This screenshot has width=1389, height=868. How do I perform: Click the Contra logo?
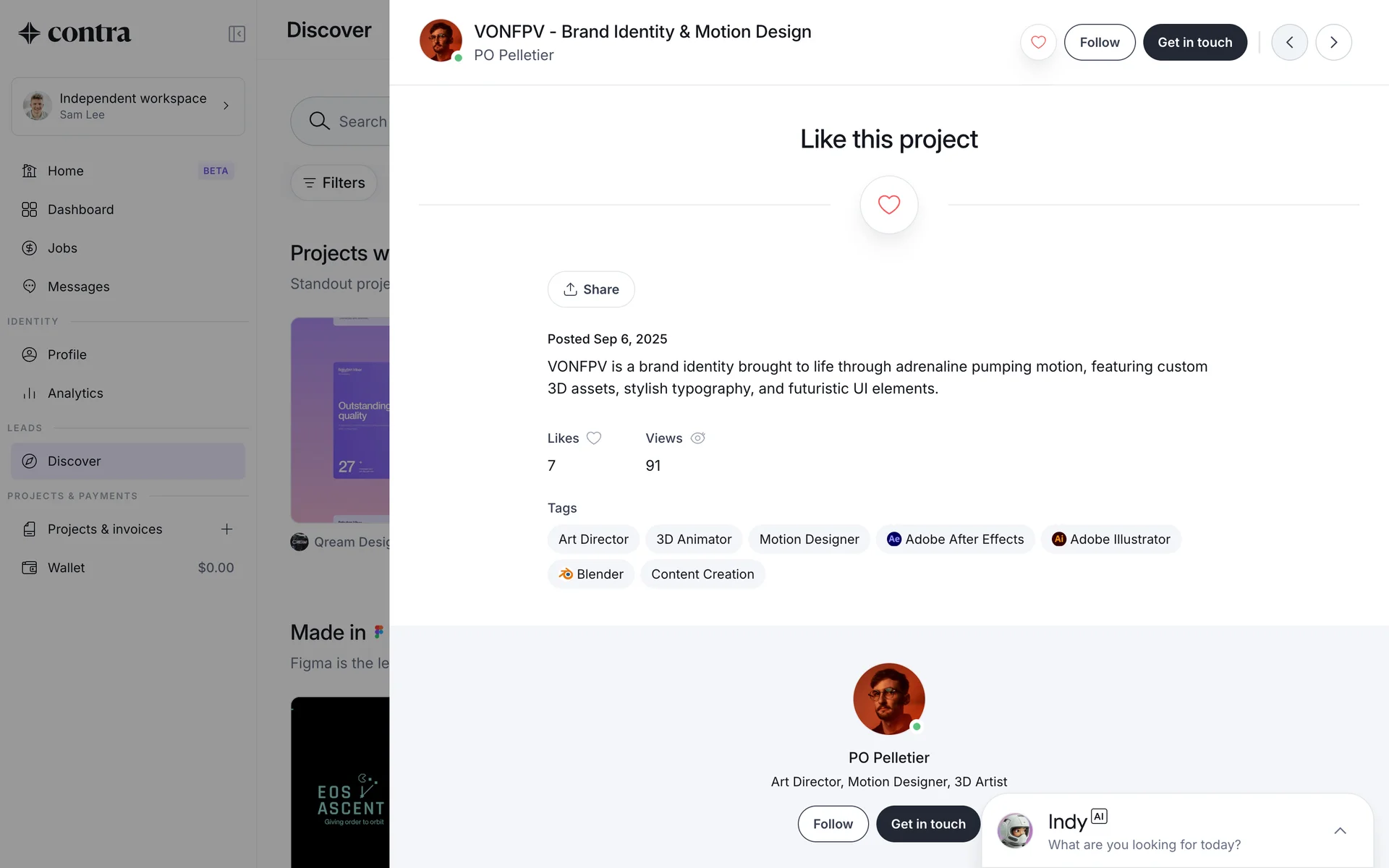[75, 33]
